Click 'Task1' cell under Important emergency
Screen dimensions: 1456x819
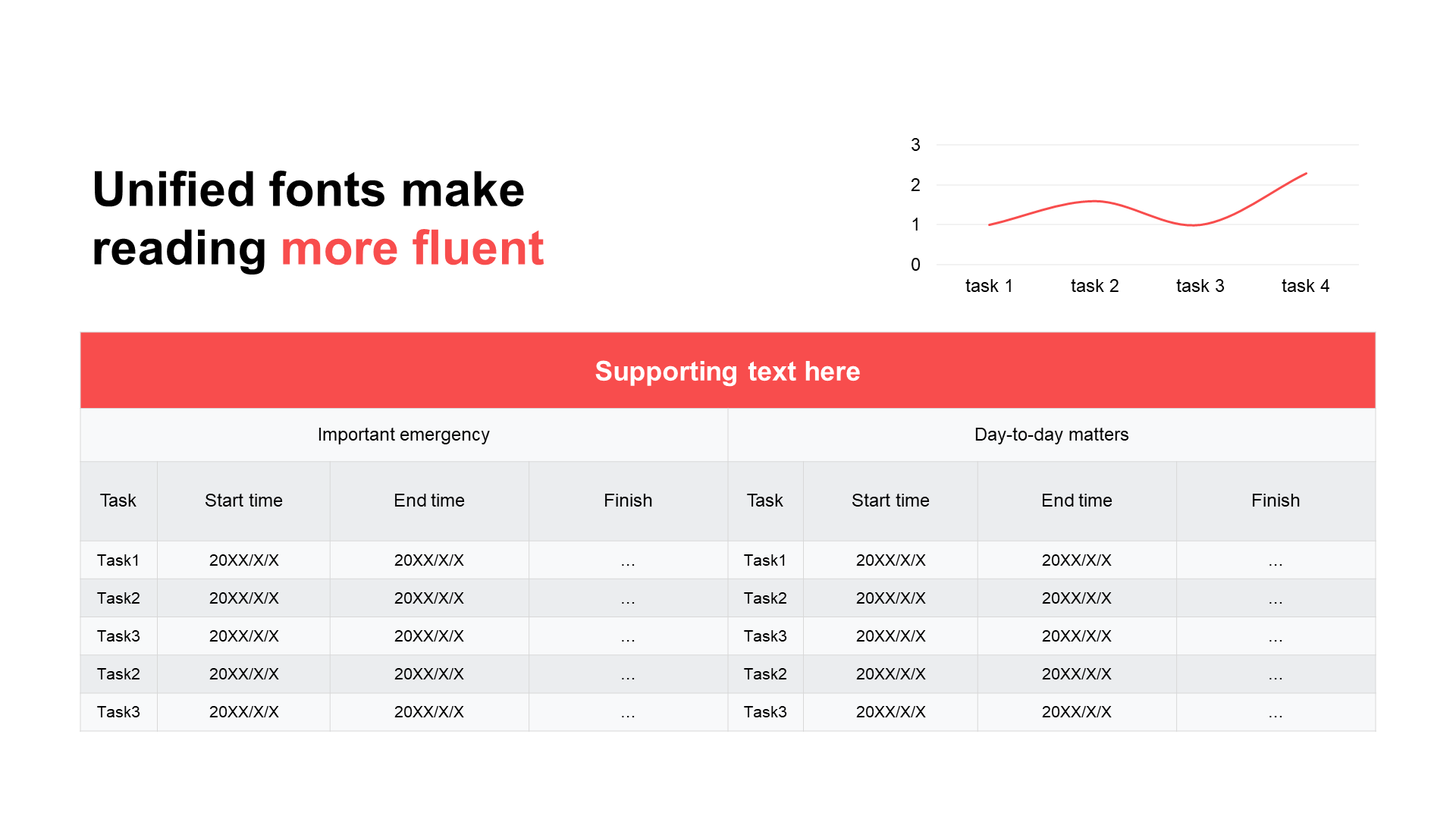pyautogui.click(x=118, y=560)
